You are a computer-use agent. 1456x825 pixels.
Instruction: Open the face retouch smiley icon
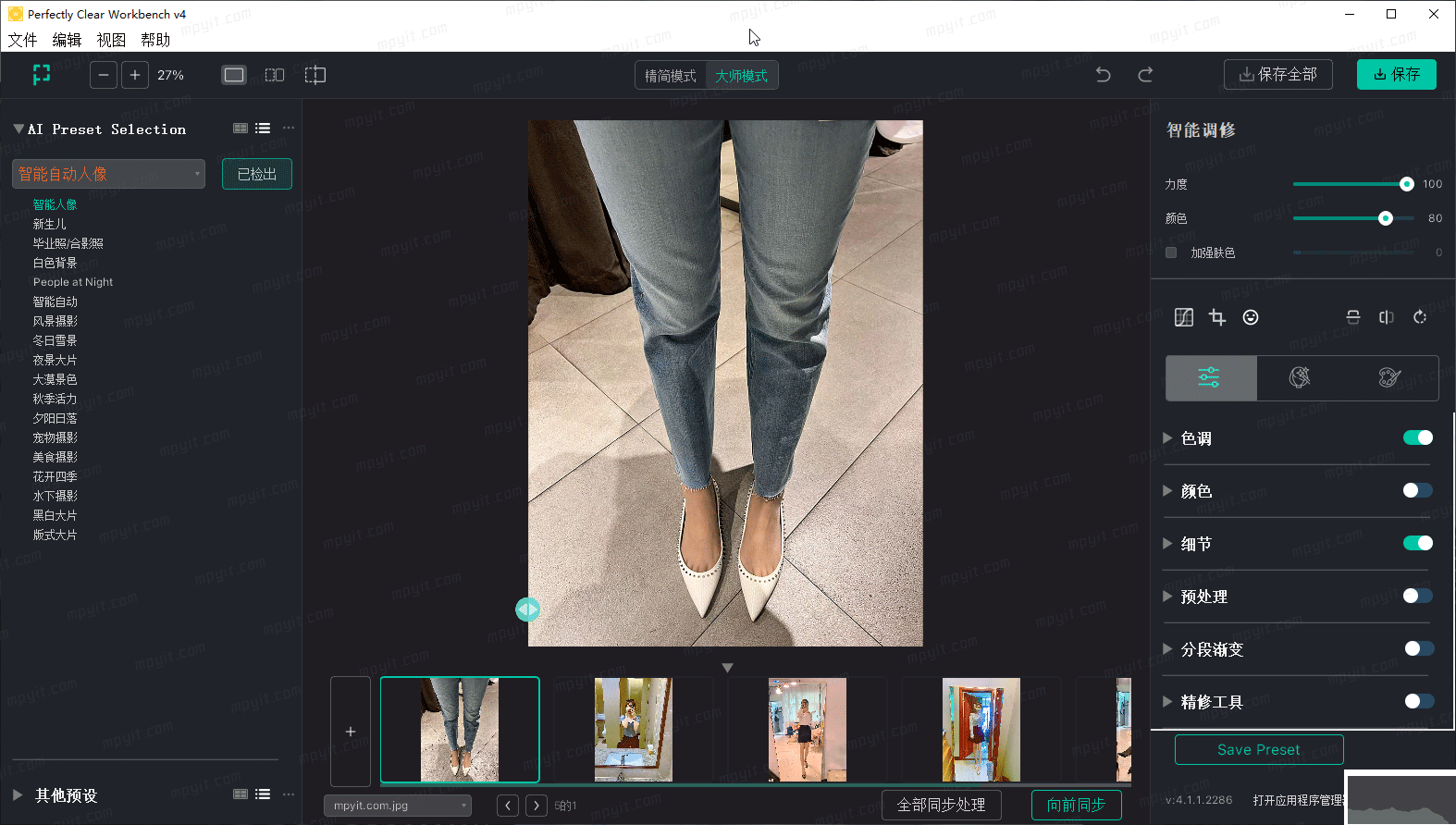click(x=1251, y=317)
